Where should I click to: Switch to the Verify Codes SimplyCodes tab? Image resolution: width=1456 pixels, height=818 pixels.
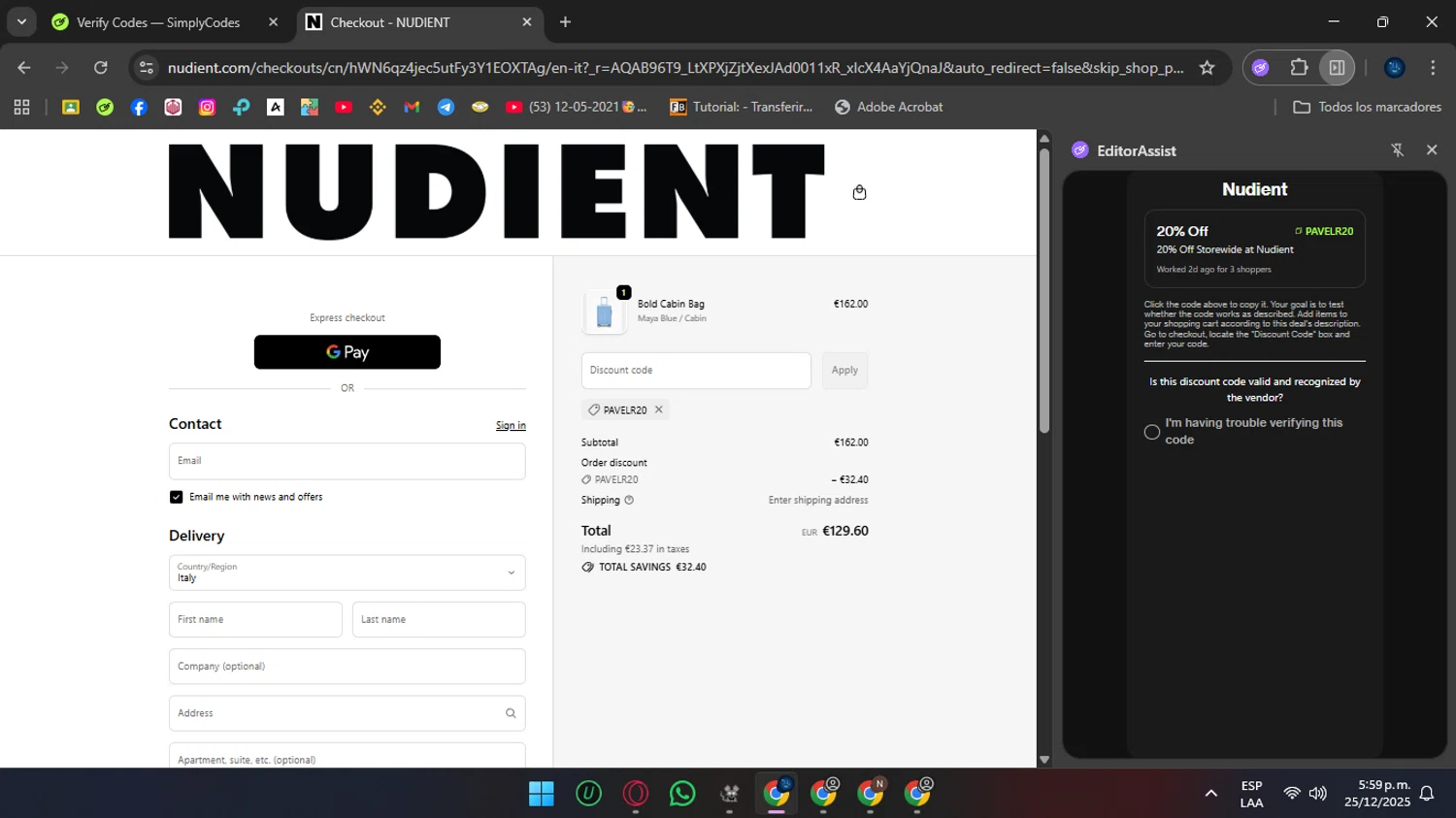tap(158, 22)
